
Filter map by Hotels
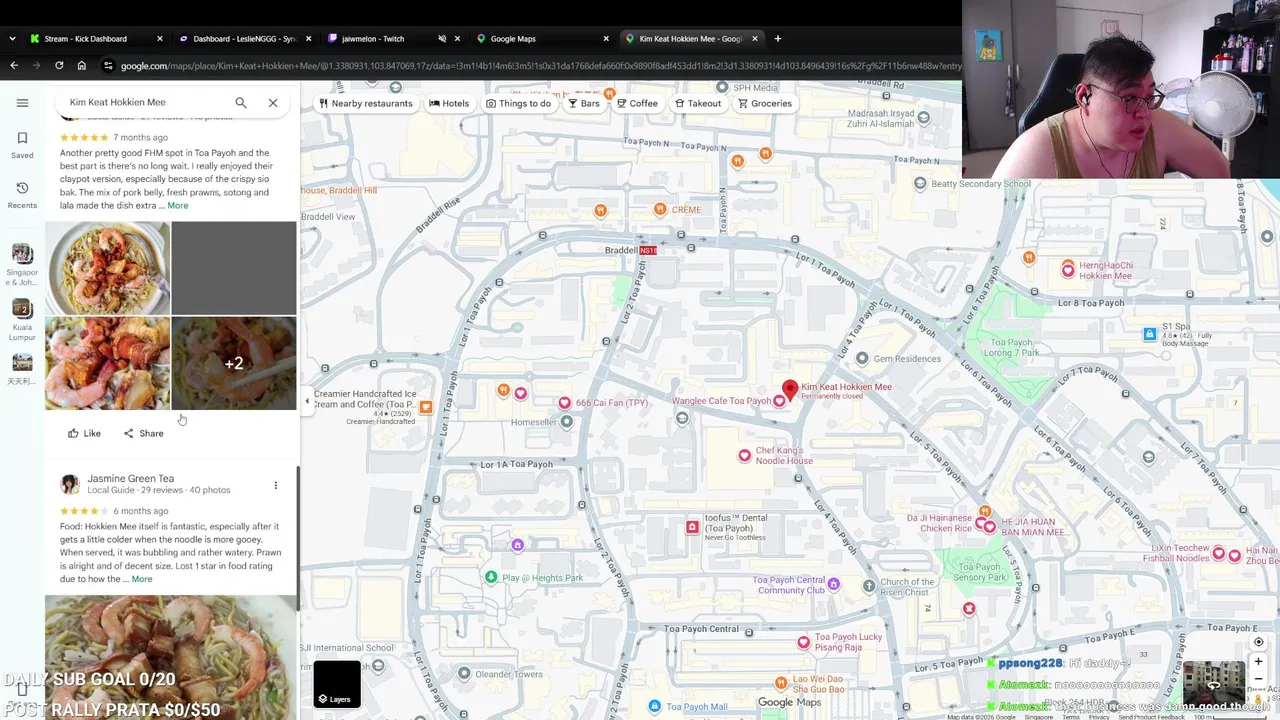point(449,103)
